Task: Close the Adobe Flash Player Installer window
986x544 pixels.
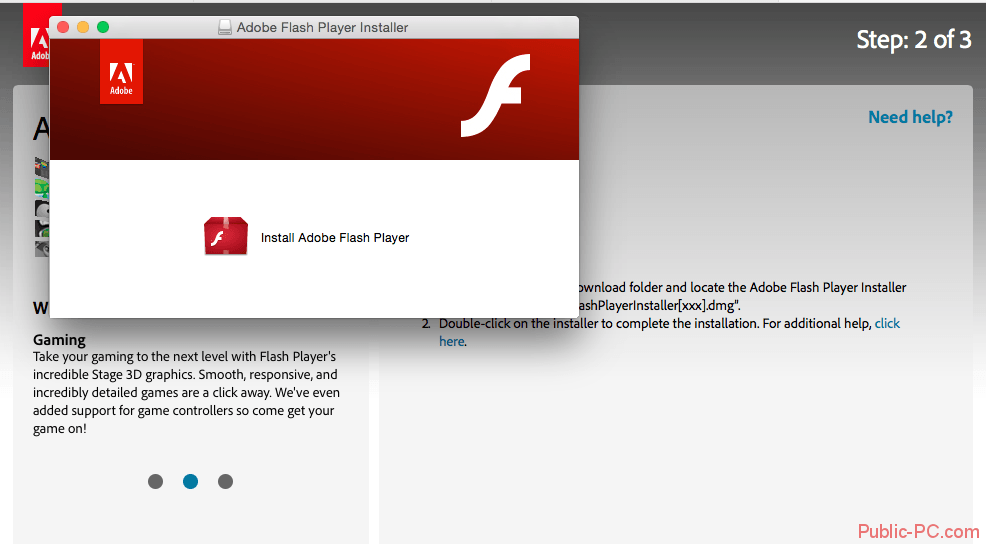Action: pyautogui.click(x=63, y=27)
